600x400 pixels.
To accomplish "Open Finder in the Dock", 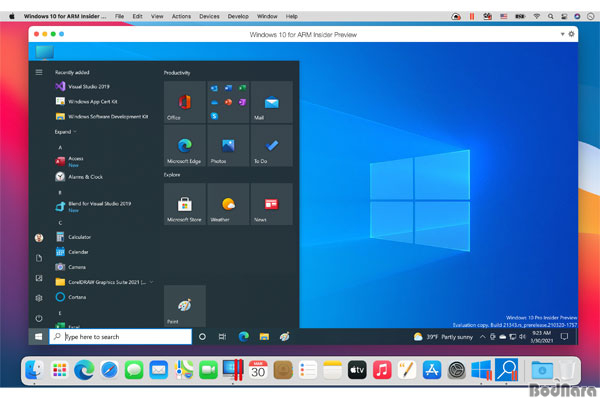I will pyautogui.click(x=34, y=370).
